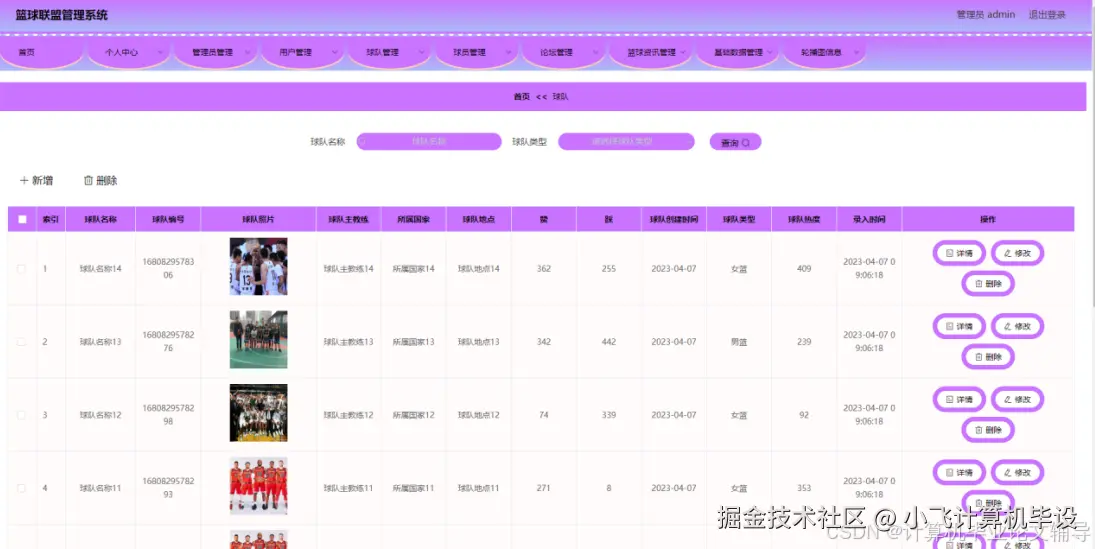Viewport: 1095px width, 549px height.
Task: Check the checkbox for row 球队名称13
Action: [x=22, y=342]
